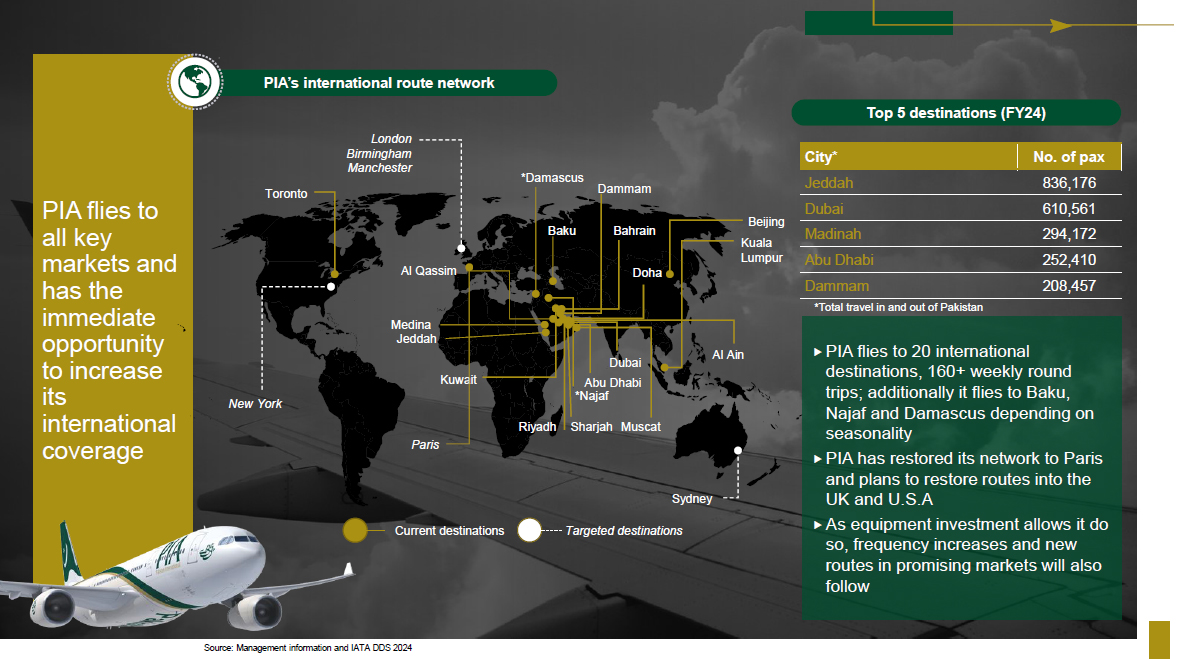The image size is (1177, 659).
Task: Click the New York map label
Action: (255, 403)
